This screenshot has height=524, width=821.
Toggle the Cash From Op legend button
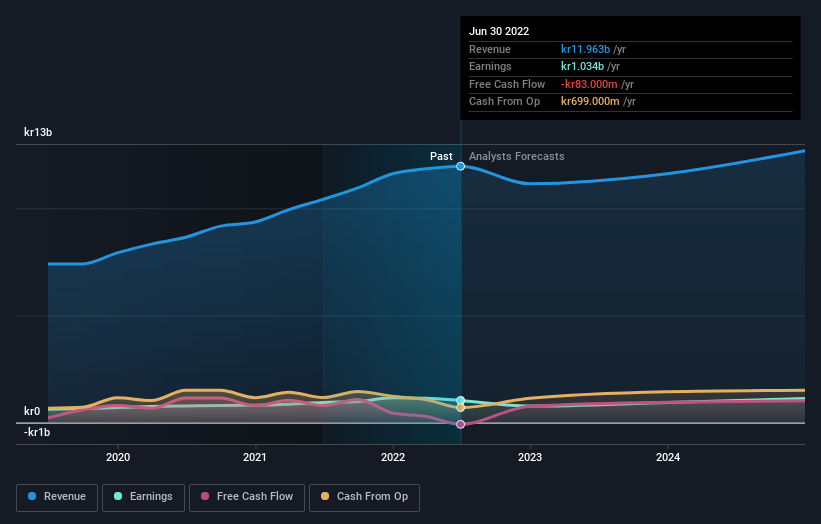(364, 497)
